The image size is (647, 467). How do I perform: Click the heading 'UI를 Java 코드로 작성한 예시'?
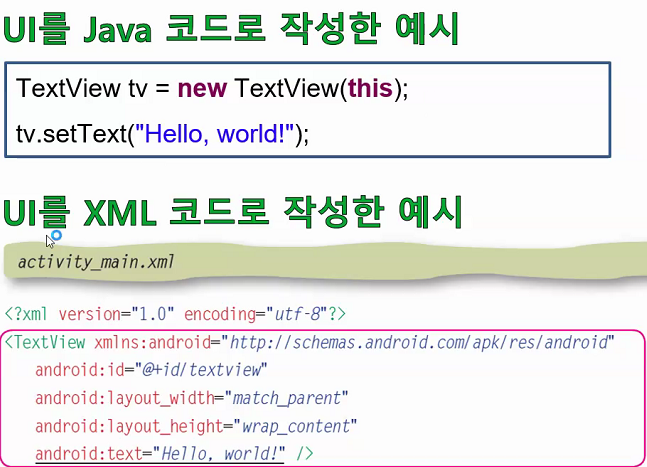click(x=231, y=28)
